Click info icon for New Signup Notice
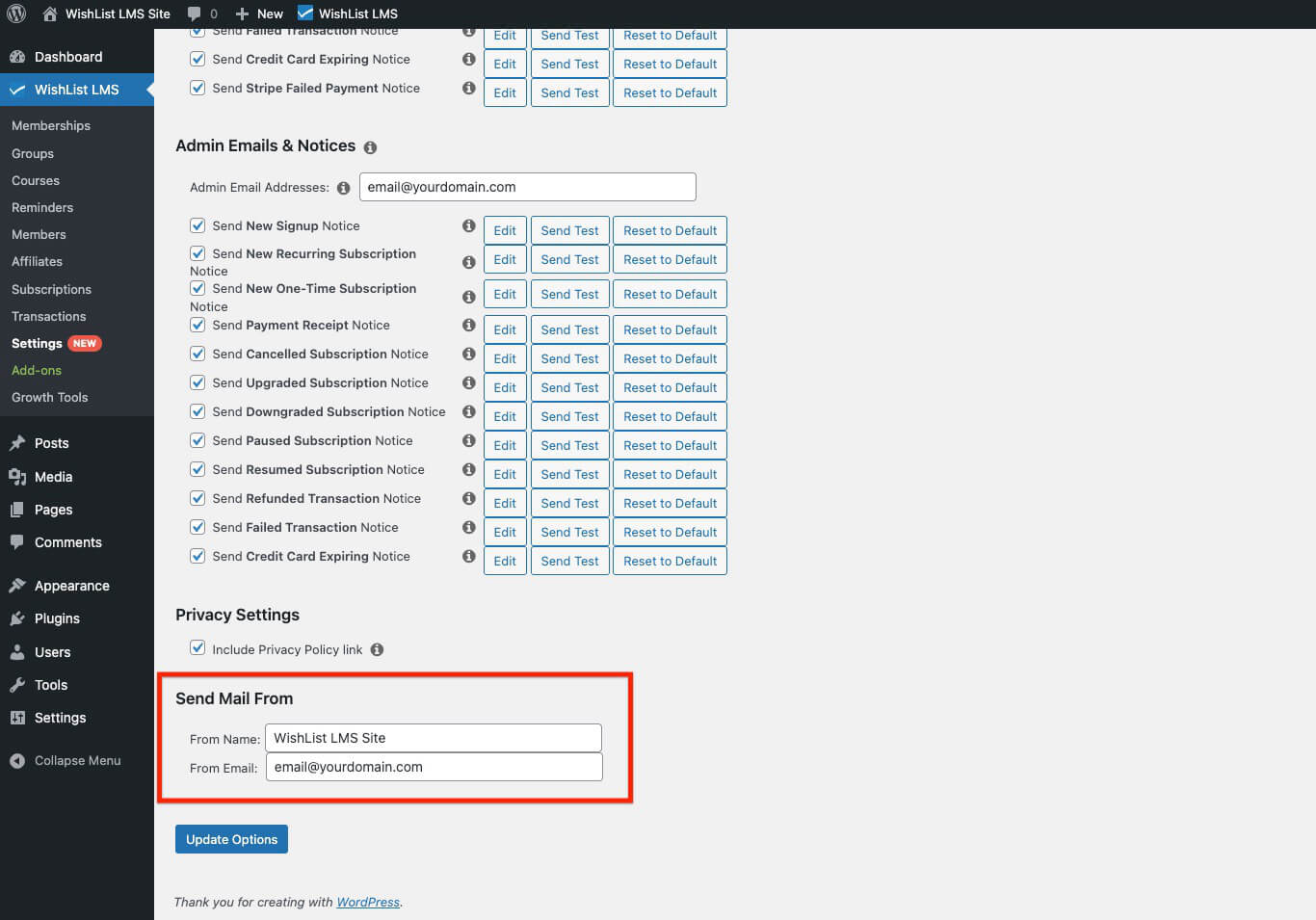 468,225
